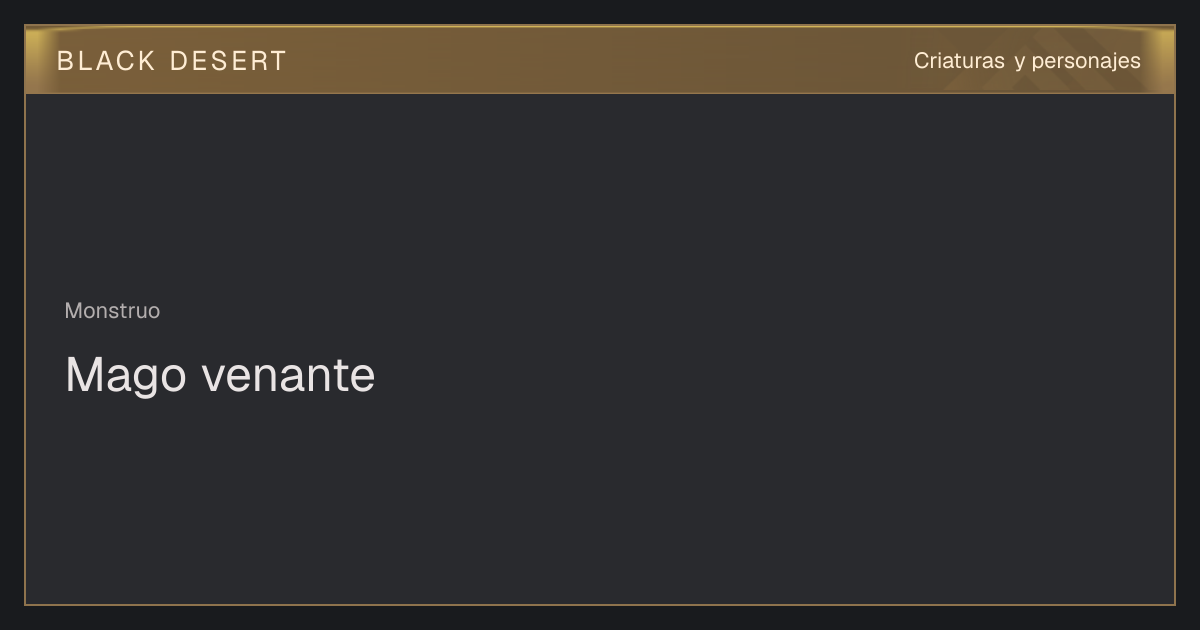Click the word BLACK in the header
The image size is (1200, 630).
(106, 61)
